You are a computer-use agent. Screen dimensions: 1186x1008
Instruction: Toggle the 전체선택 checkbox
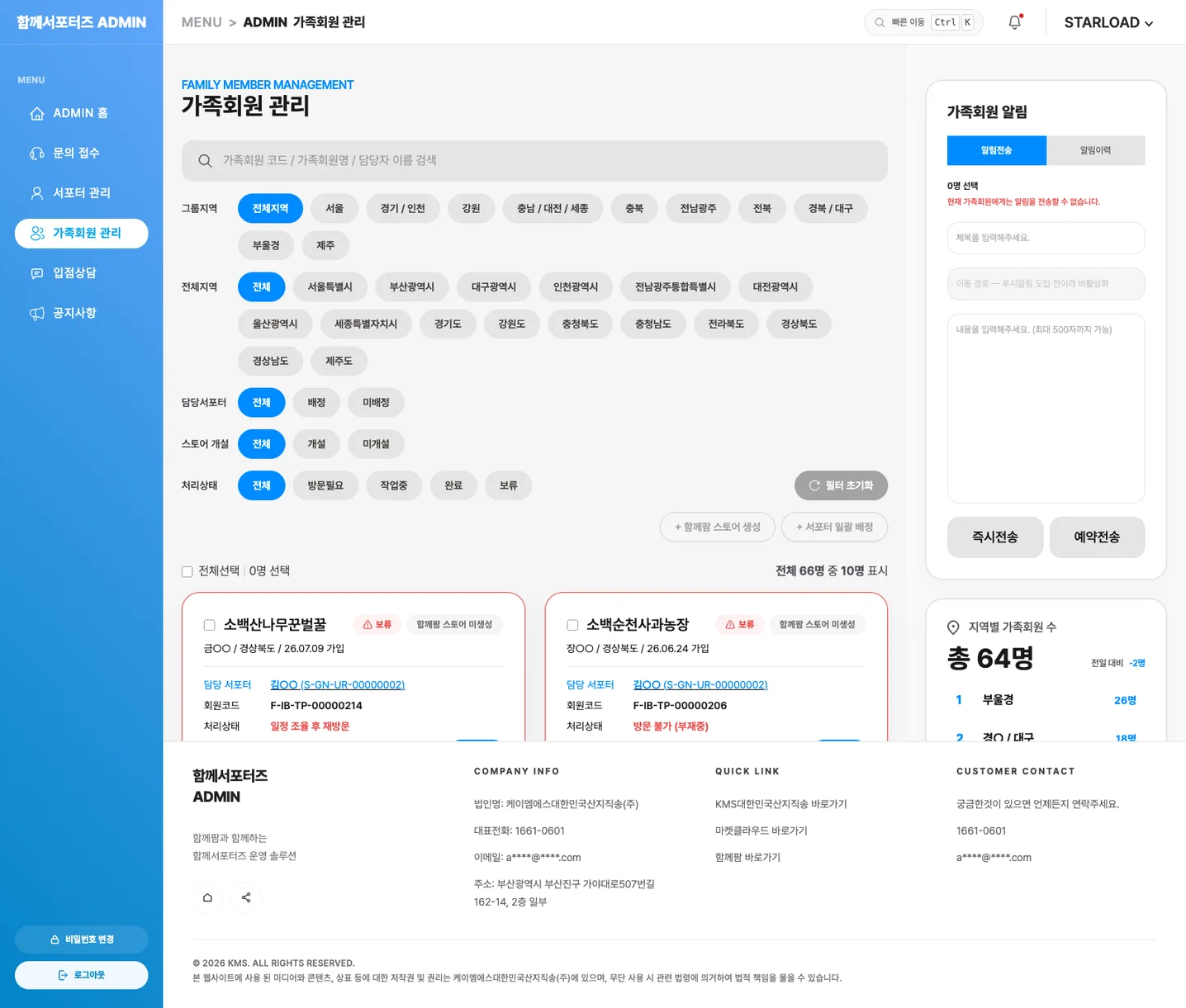tap(187, 571)
